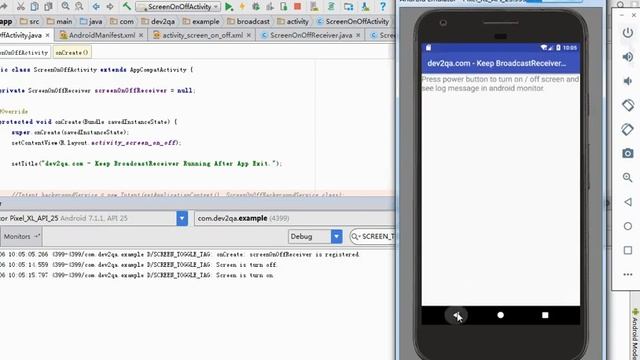
Task: Open the com.dev2qa.example process dropdown
Action: (x=295, y=218)
